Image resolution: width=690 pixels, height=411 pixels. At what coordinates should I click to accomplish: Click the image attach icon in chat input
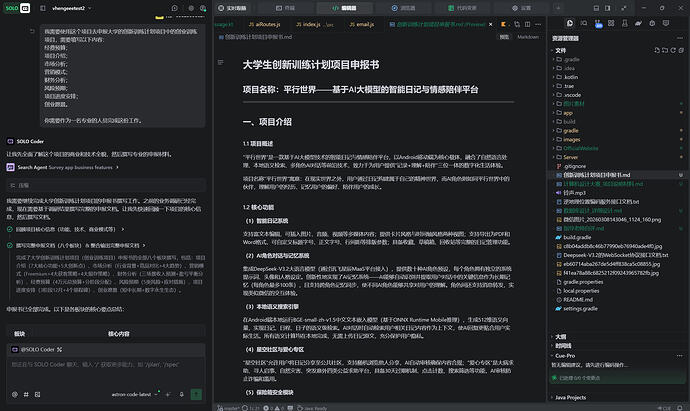pyautogui.click(x=37, y=394)
